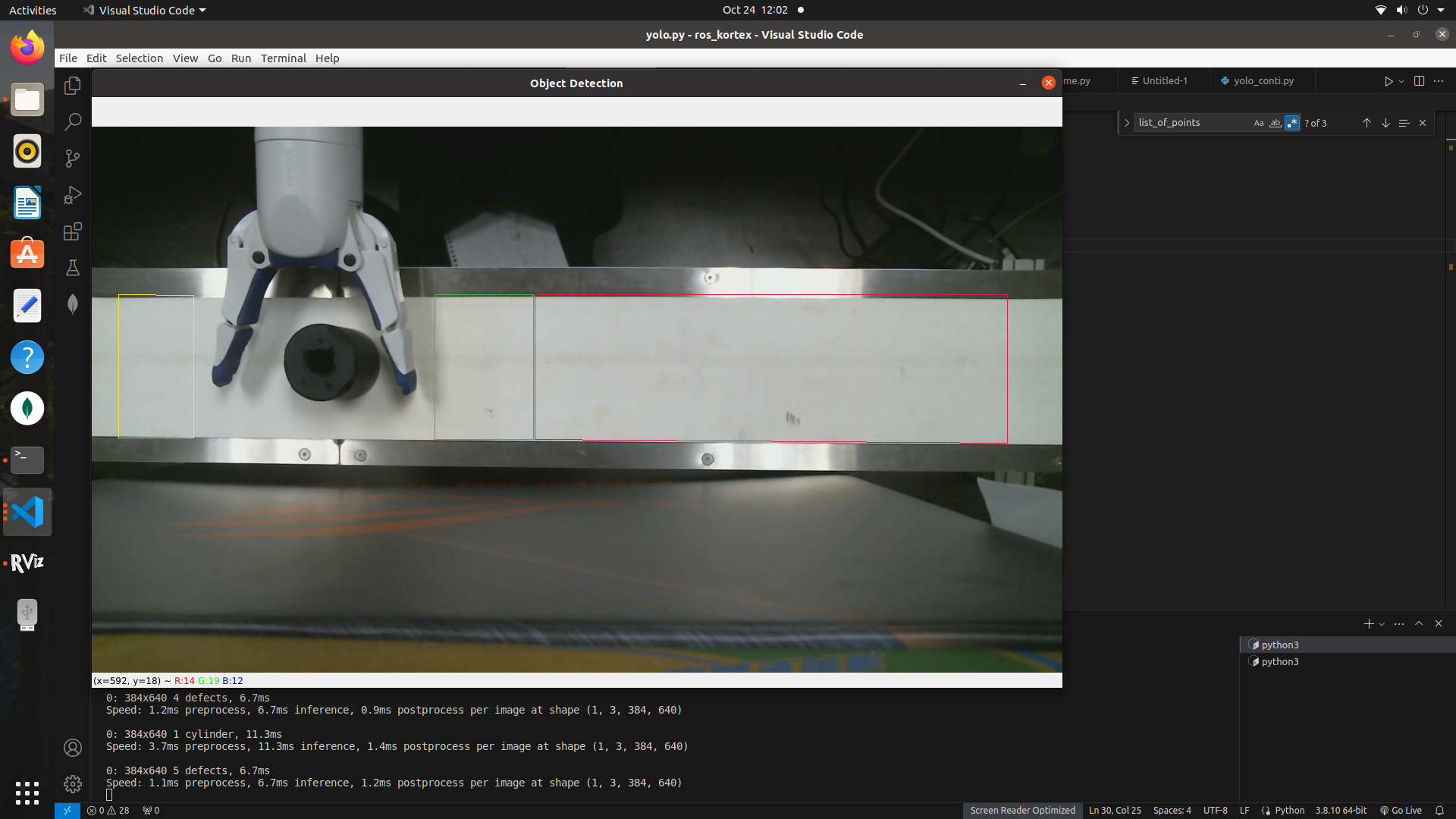Open the MongoDB leaf view in activity bar

tap(73, 304)
